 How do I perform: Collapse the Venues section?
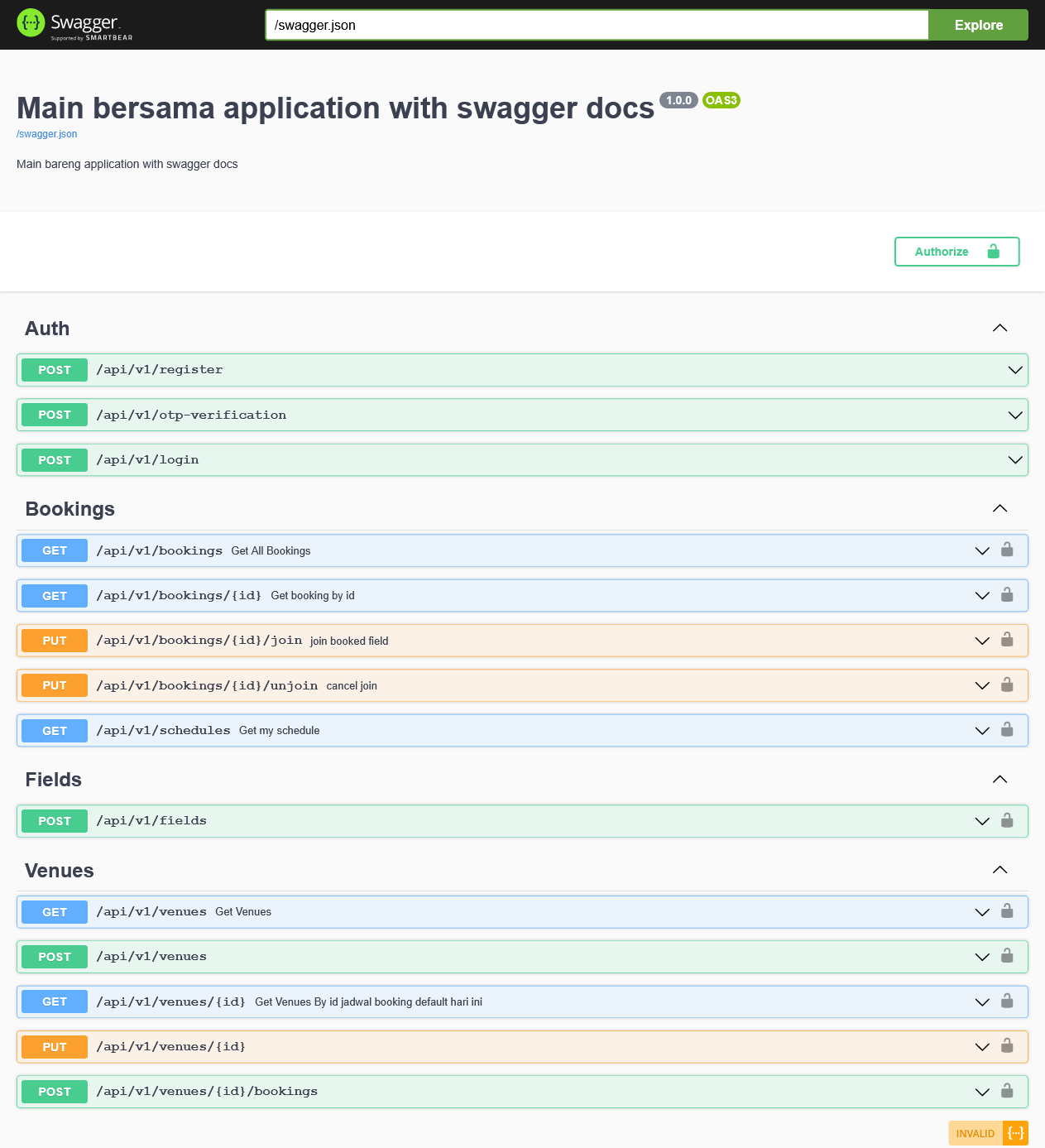[999, 870]
